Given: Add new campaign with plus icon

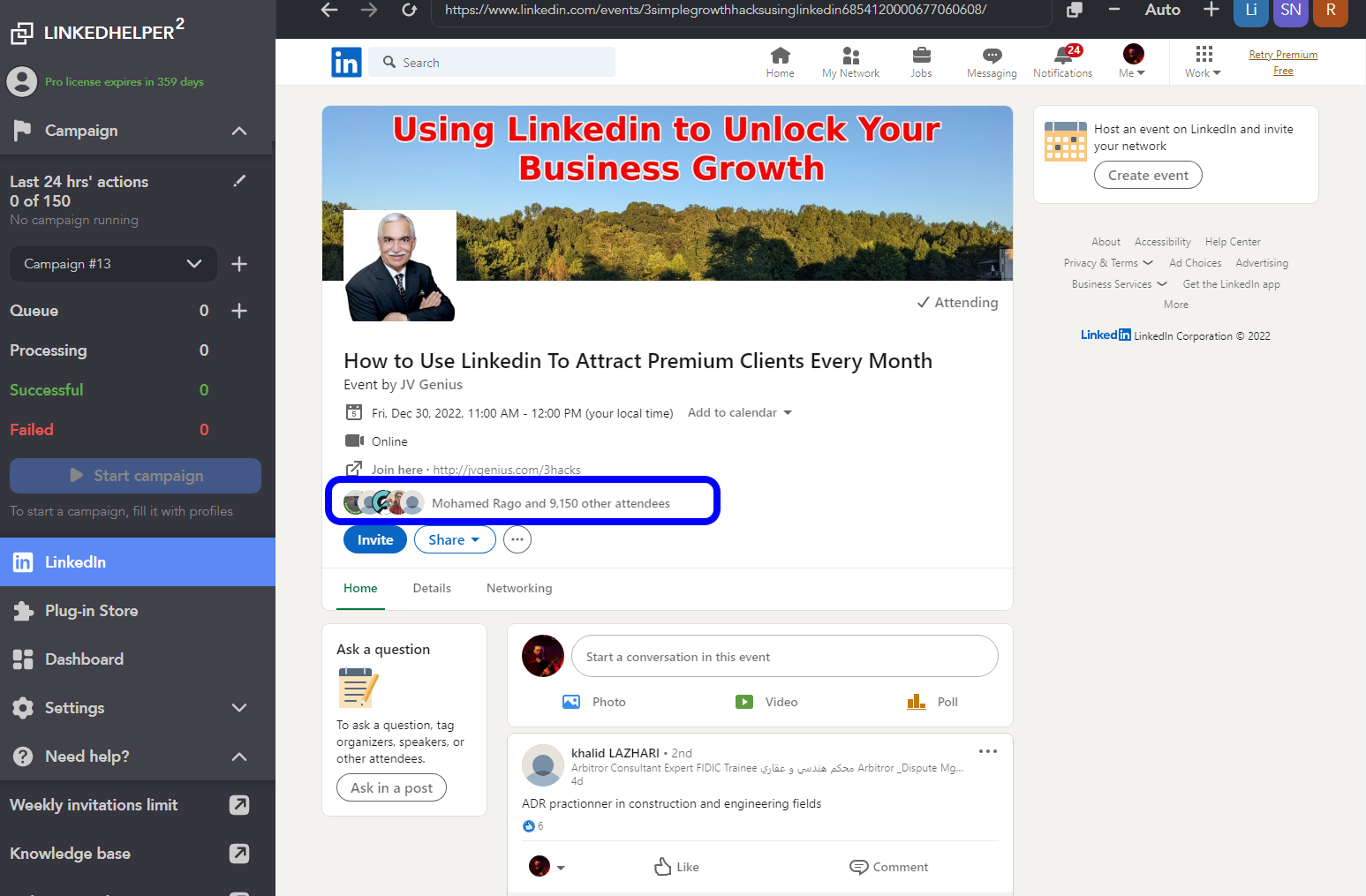Looking at the screenshot, I should (x=239, y=264).
